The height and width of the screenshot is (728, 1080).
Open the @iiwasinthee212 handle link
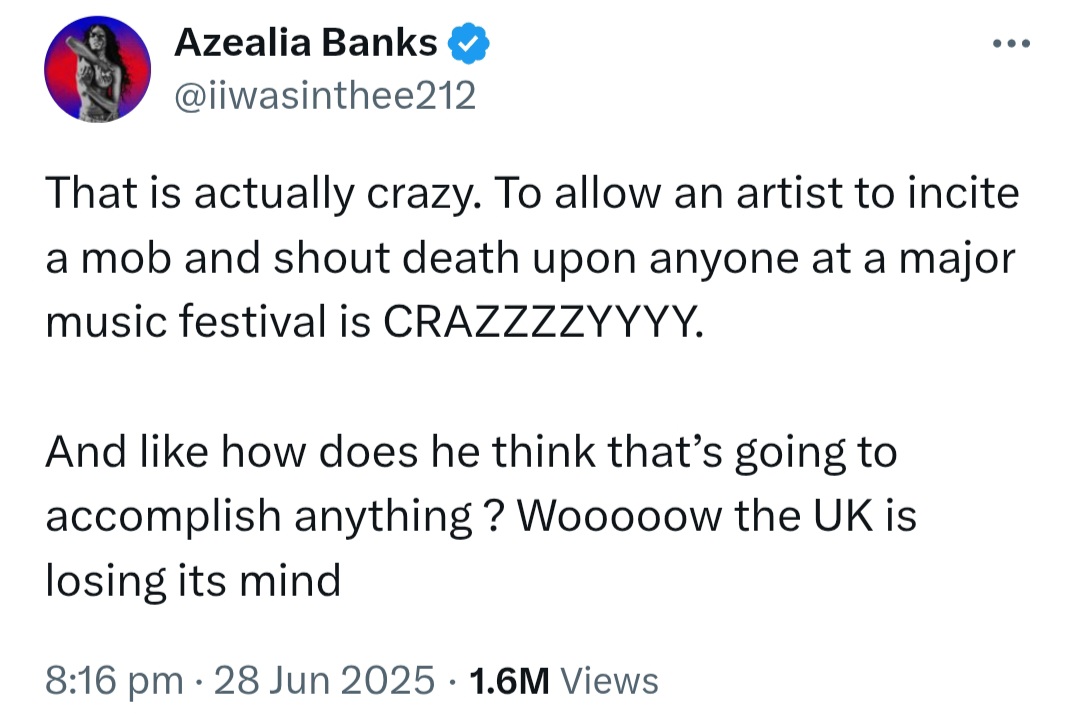(325, 95)
